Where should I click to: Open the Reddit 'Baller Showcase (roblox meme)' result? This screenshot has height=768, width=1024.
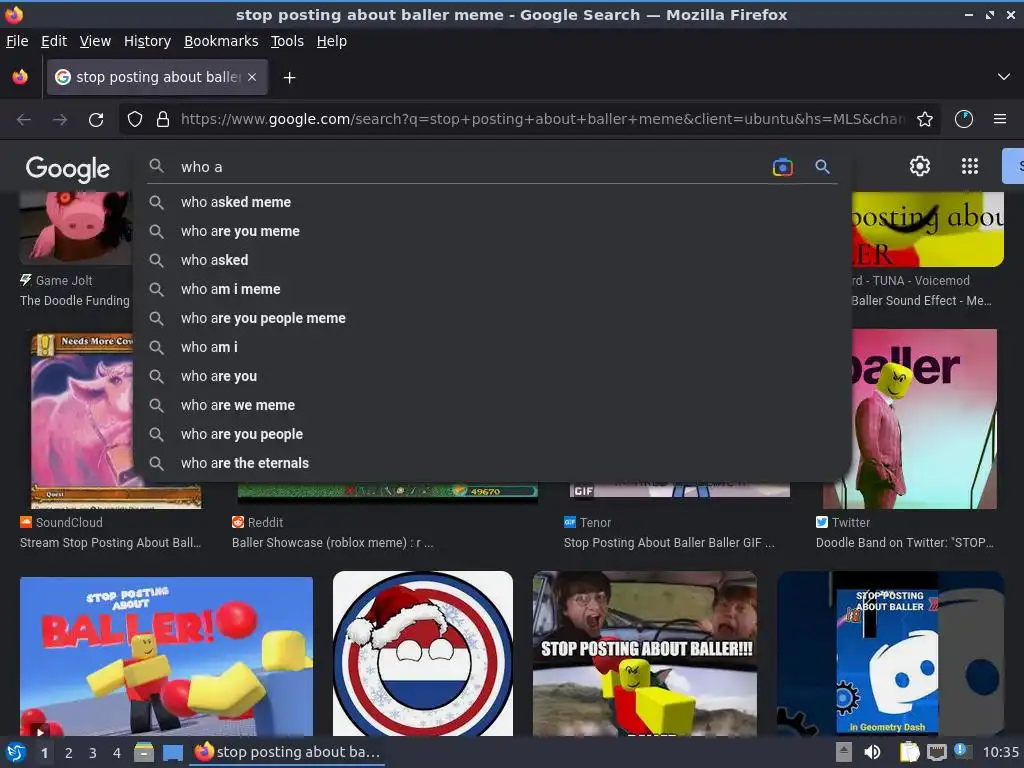point(332,543)
